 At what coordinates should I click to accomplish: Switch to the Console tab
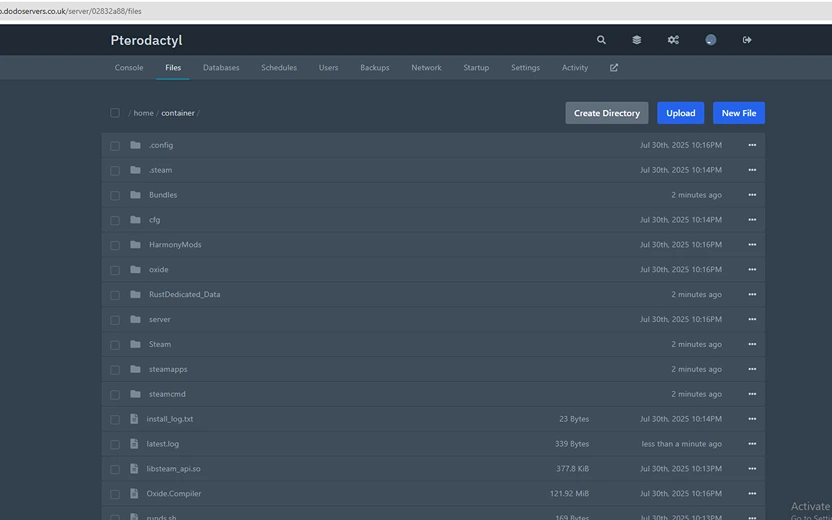(x=129, y=68)
